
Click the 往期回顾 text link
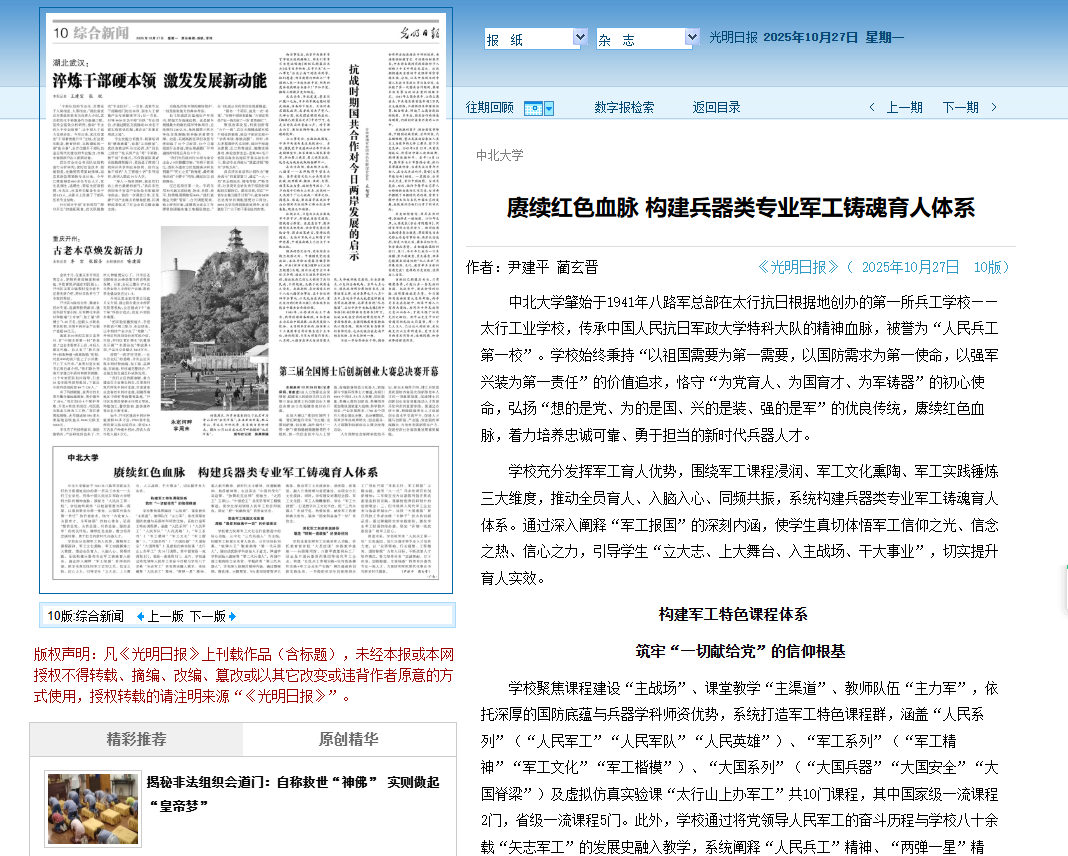(490, 108)
